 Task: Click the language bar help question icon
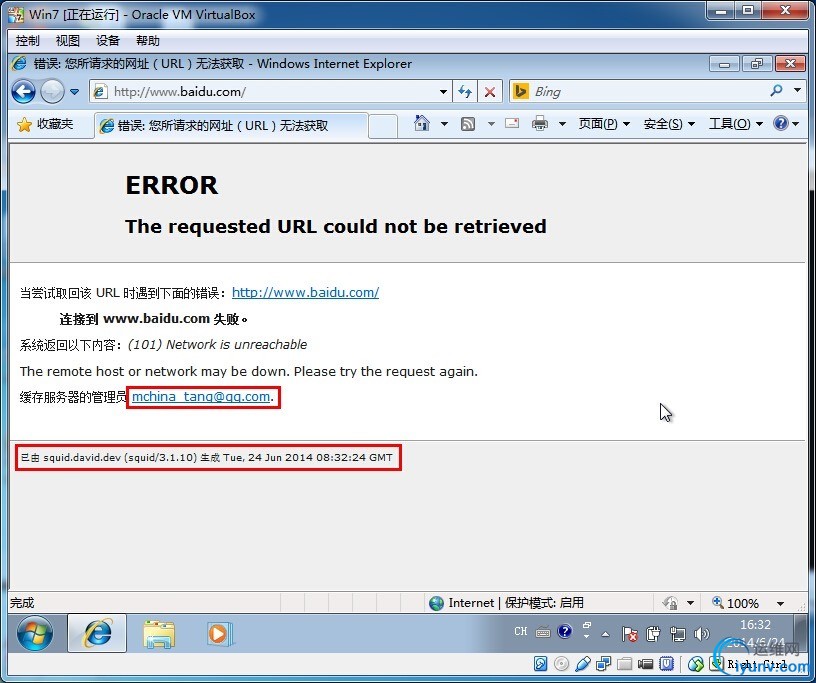click(x=565, y=631)
